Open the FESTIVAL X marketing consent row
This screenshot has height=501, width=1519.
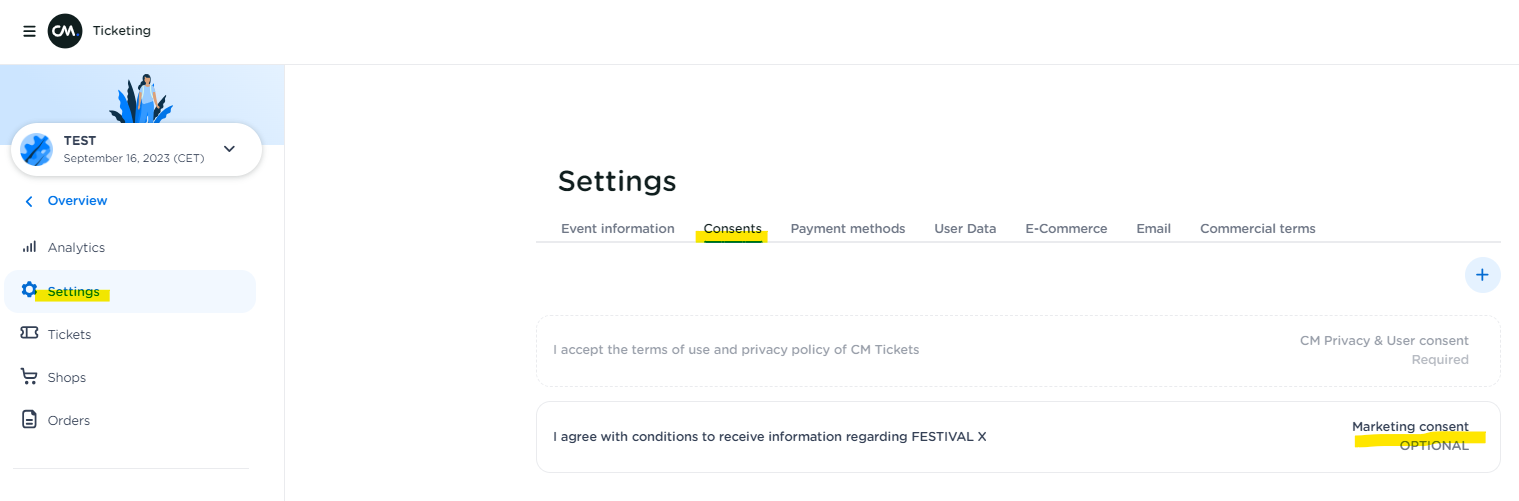point(1017,437)
